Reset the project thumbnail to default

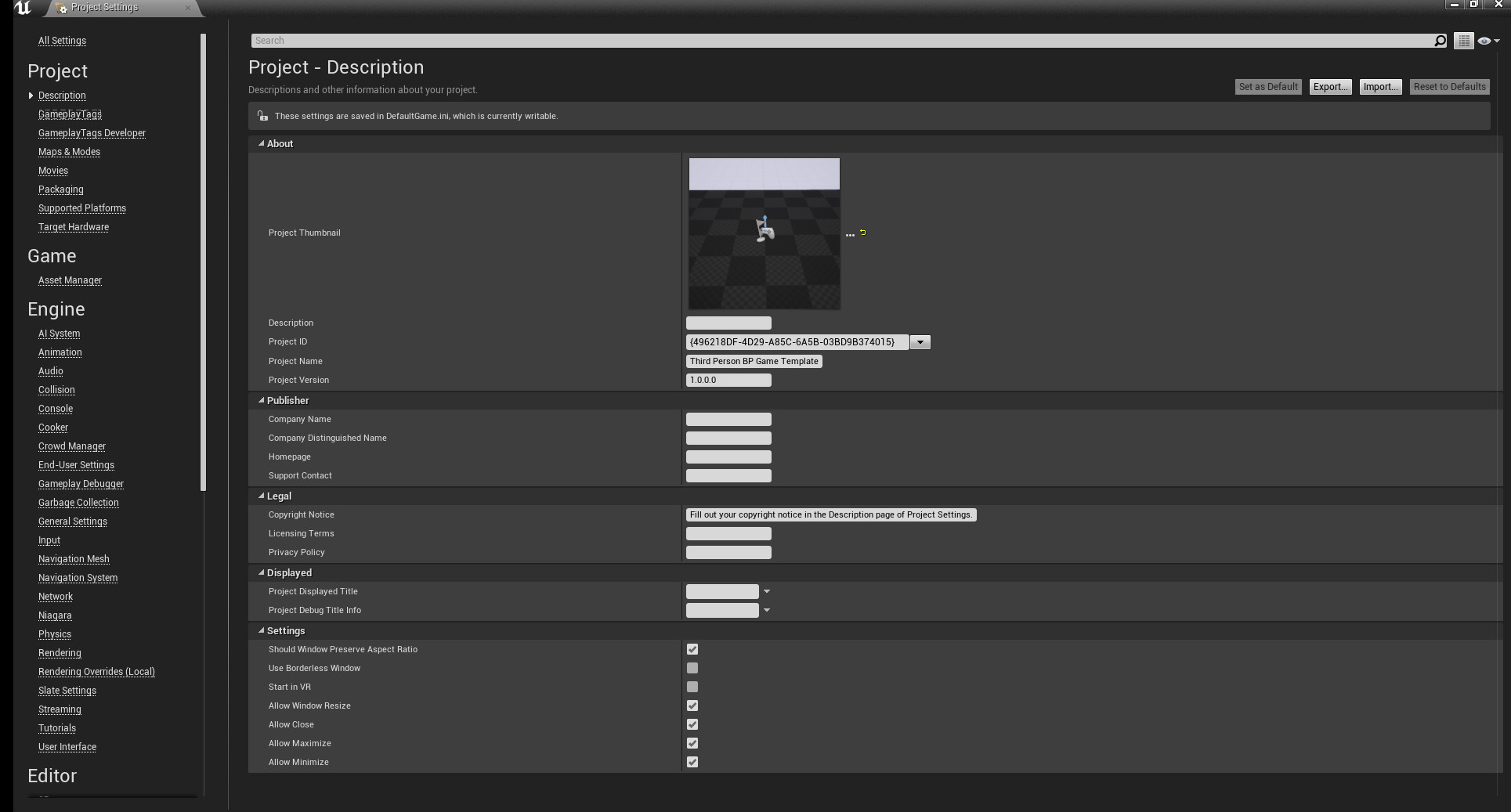click(863, 232)
